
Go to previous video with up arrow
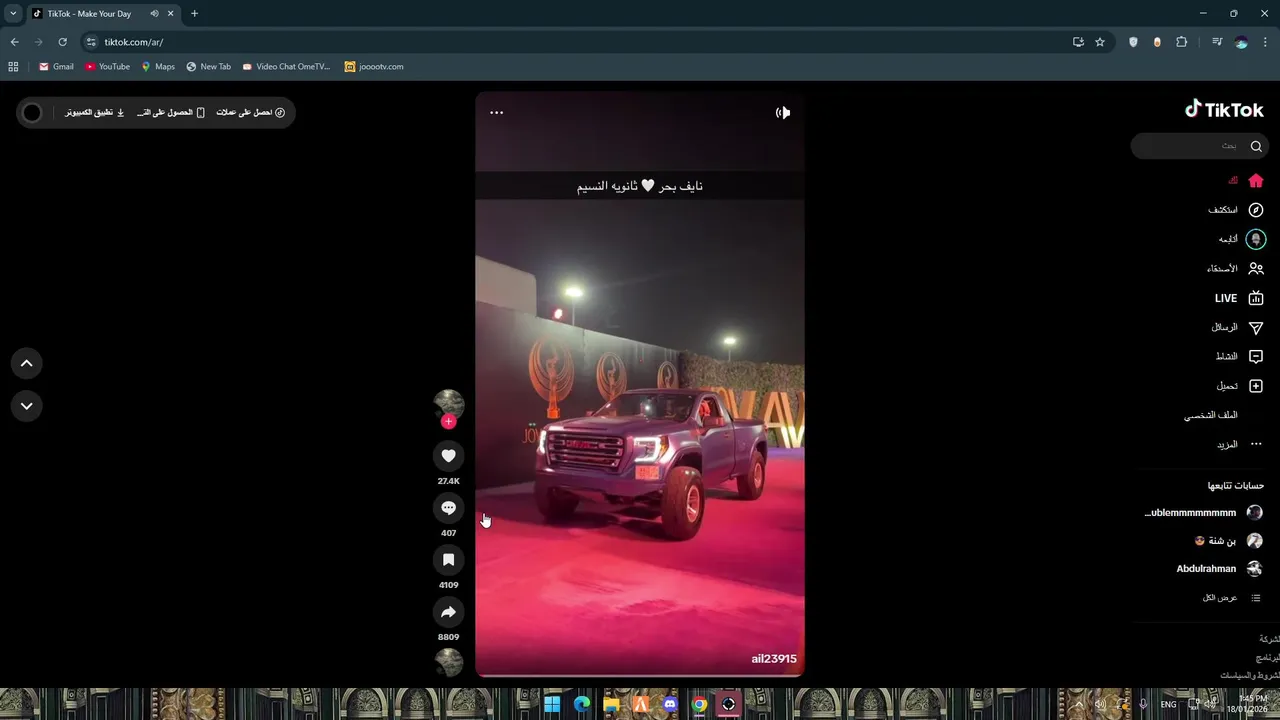27,364
